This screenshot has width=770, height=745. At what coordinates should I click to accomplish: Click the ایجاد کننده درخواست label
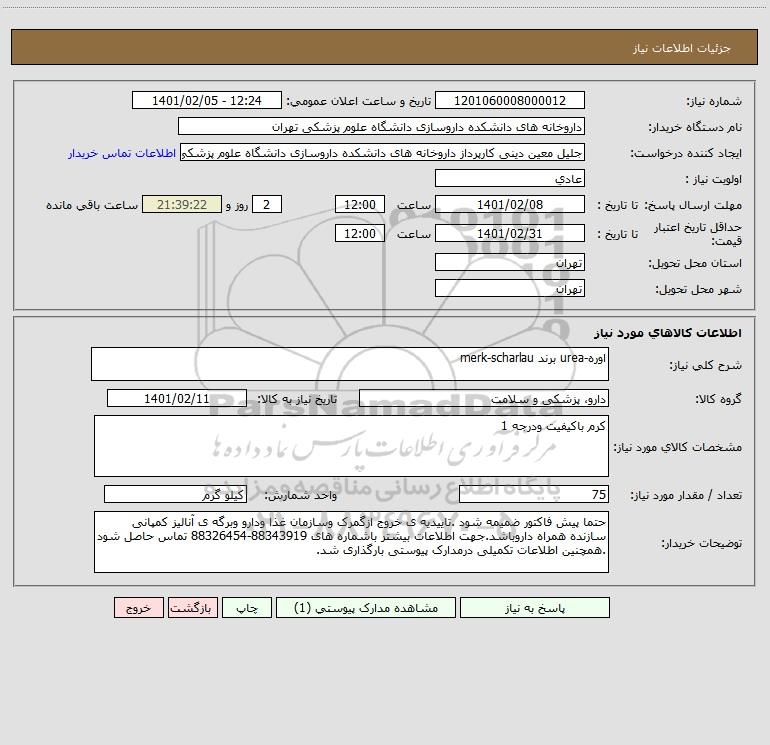point(686,153)
